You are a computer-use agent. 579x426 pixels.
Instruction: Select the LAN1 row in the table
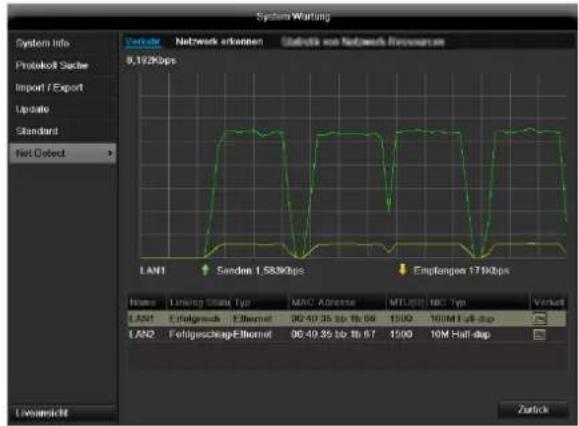click(x=347, y=319)
